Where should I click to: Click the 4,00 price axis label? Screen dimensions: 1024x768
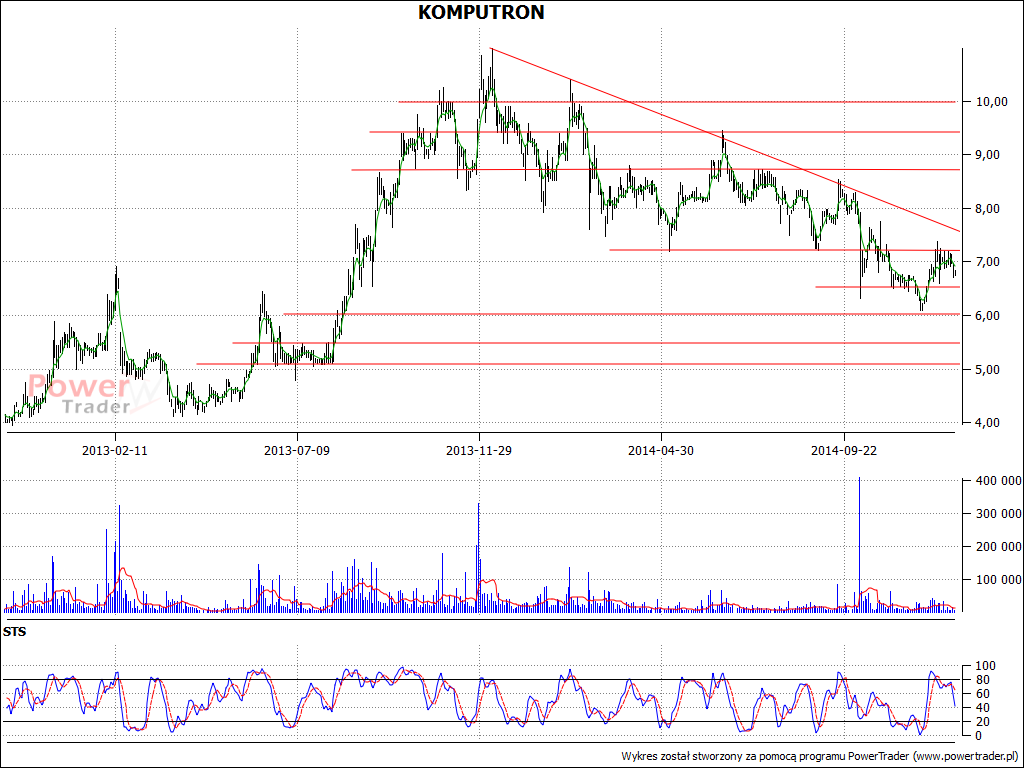pyautogui.click(x=987, y=423)
